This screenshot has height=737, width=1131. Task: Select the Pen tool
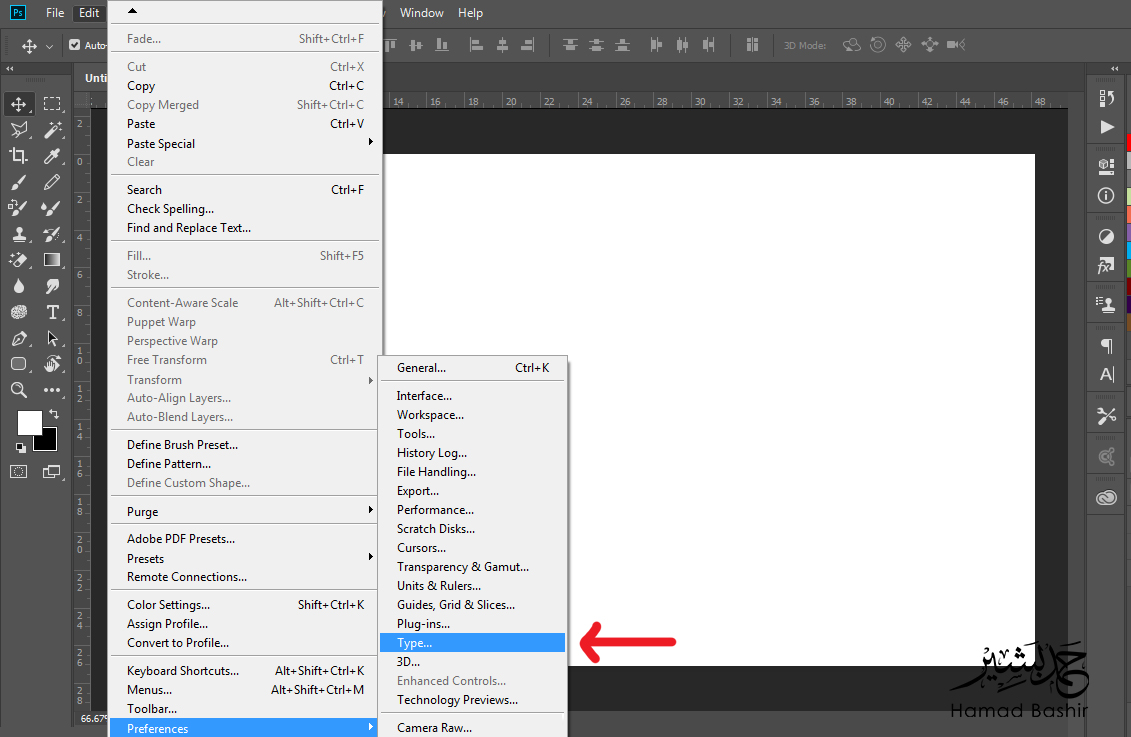click(x=19, y=338)
